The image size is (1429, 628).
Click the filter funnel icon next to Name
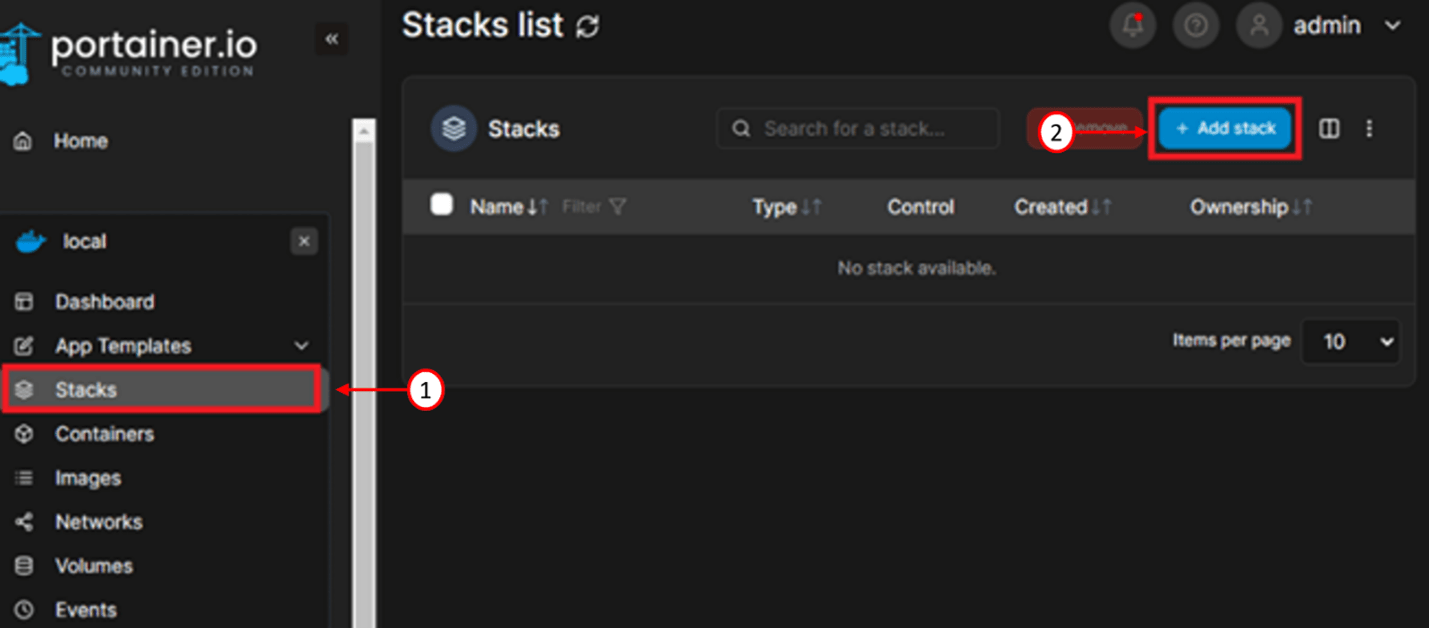pyautogui.click(x=618, y=207)
